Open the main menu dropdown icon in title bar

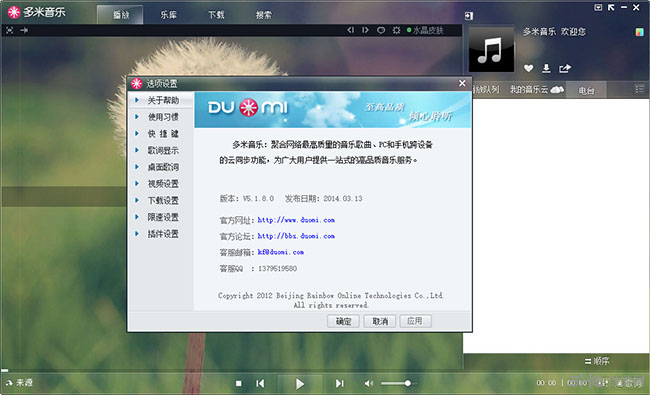coord(598,7)
